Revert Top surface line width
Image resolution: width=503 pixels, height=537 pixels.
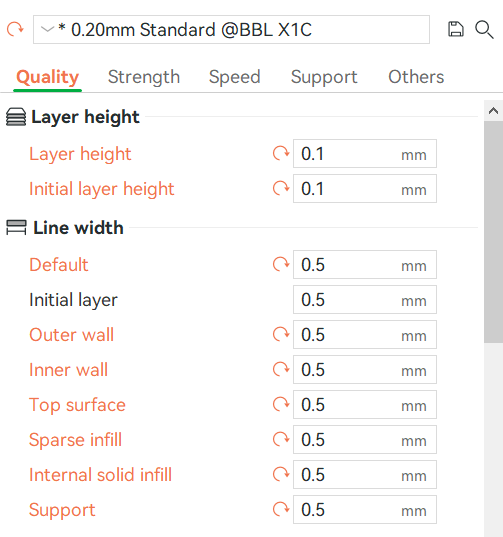pos(281,404)
